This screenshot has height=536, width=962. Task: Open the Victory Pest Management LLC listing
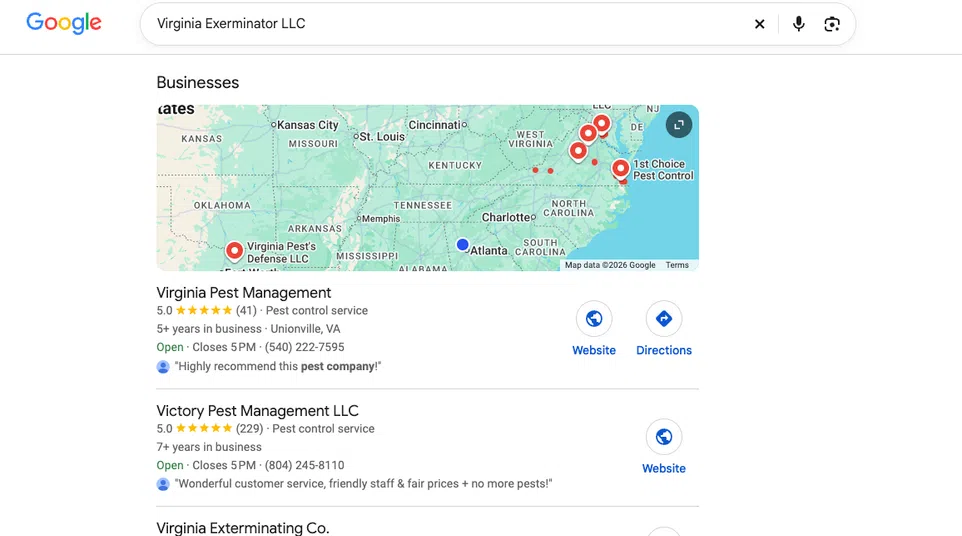[258, 410]
